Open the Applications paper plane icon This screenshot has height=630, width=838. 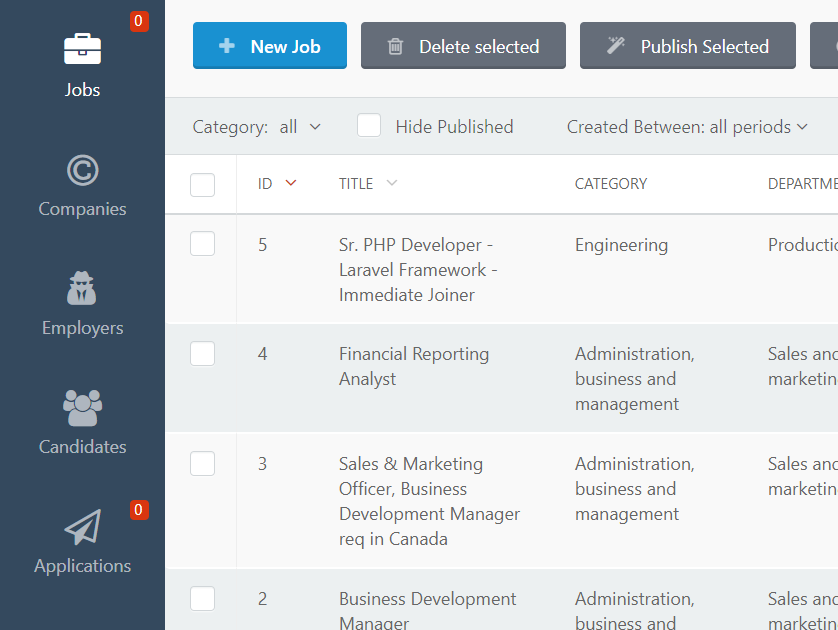[x=83, y=527]
